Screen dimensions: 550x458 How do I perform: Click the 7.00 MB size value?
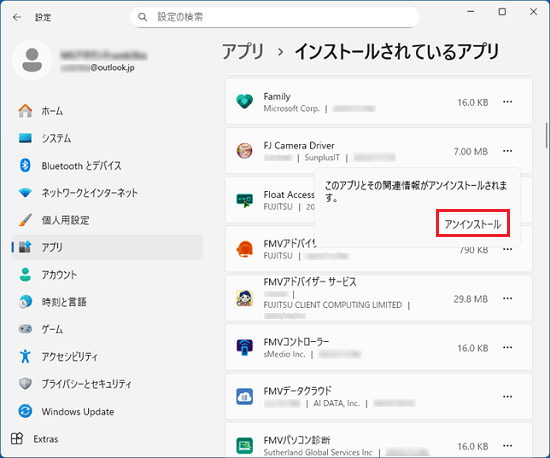click(x=471, y=151)
